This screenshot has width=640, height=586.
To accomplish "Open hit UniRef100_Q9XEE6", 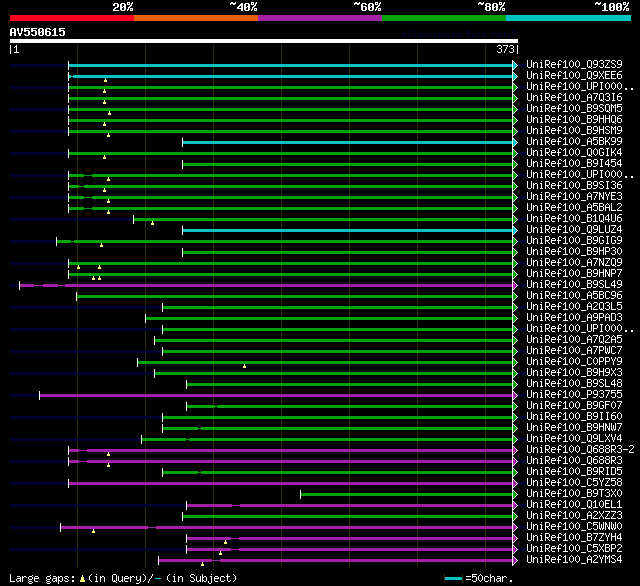I will pos(574,75).
